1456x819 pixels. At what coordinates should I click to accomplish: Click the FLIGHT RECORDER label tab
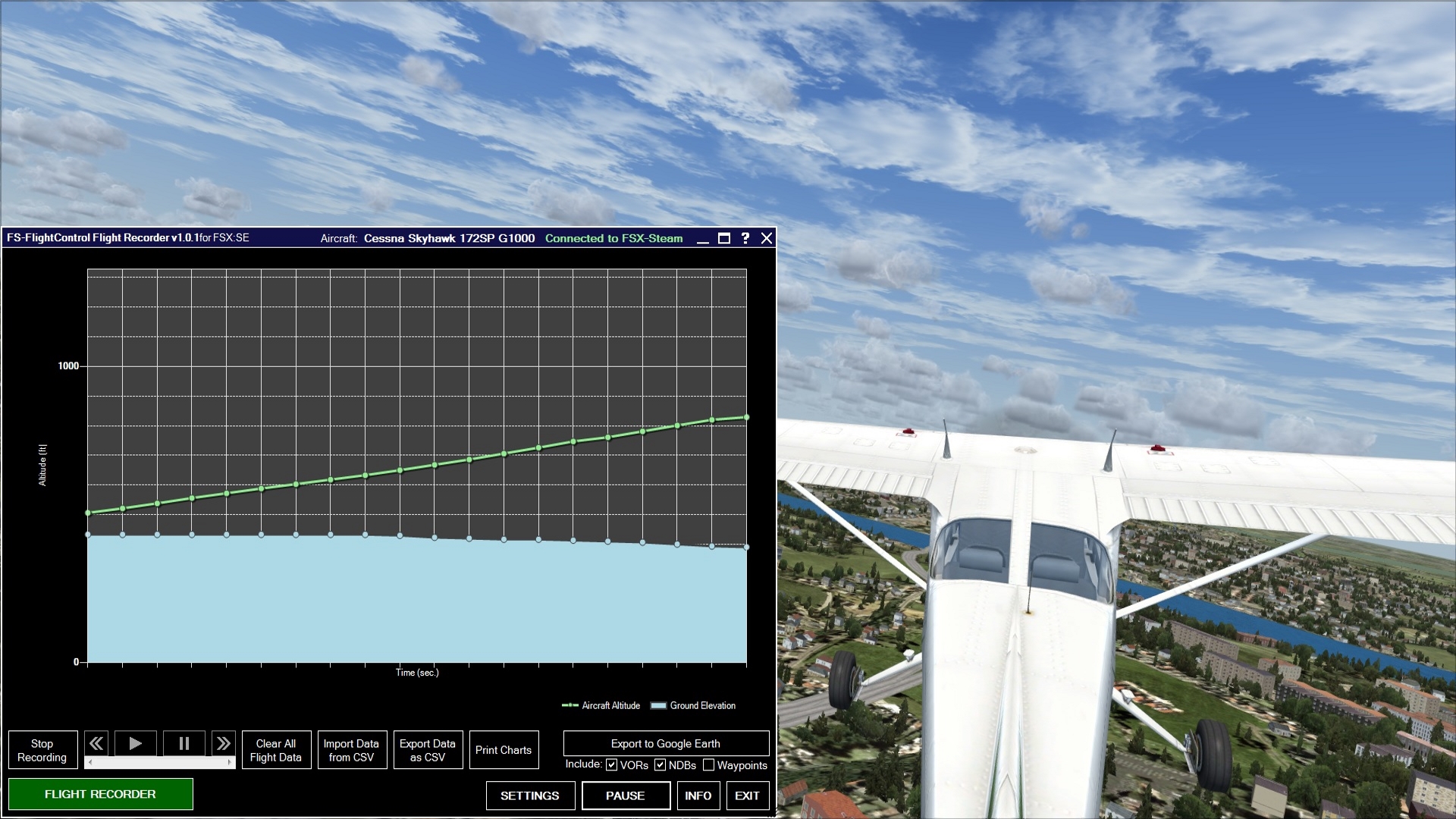pyautogui.click(x=100, y=794)
